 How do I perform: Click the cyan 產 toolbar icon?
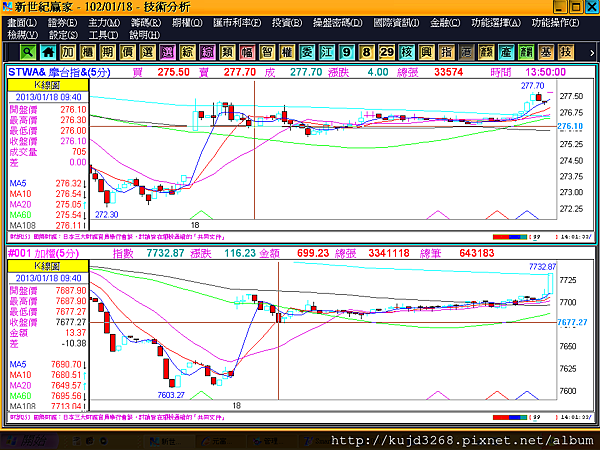click(x=506, y=52)
